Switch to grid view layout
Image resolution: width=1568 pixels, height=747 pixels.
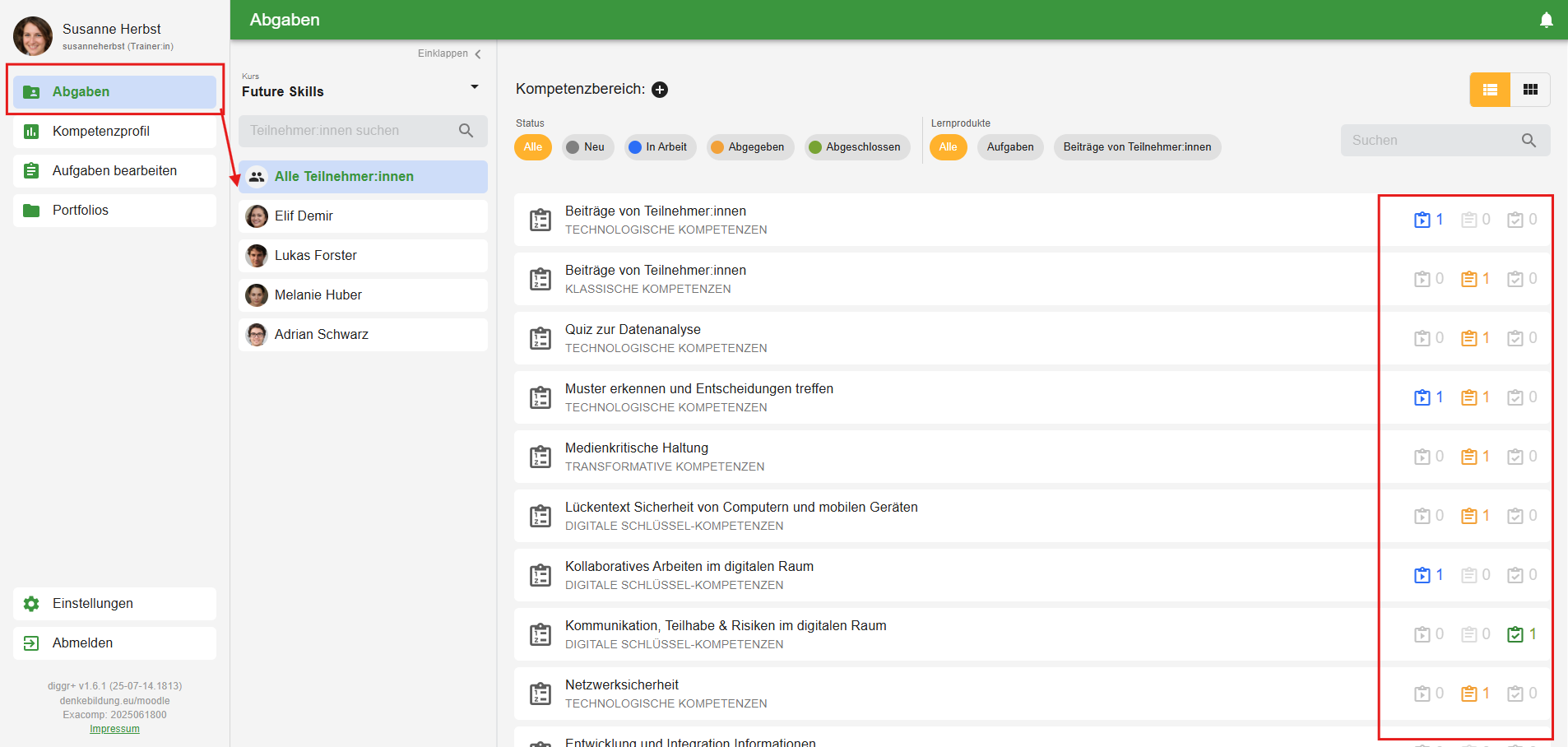click(x=1530, y=90)
